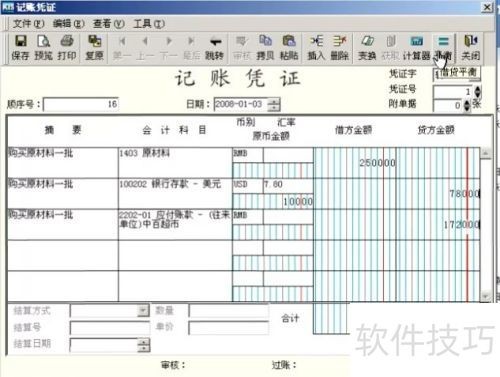Click the 顺序号 input field
The image size is (500, 377).
(x=81, y=104)
